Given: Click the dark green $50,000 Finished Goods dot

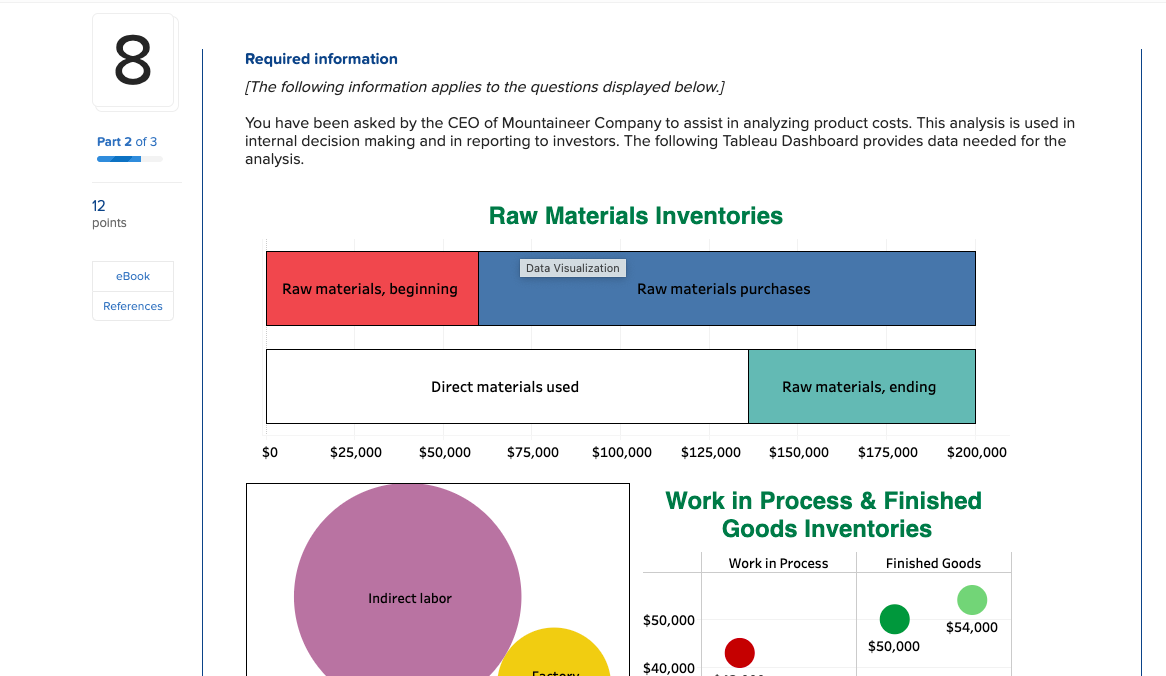Looking at the screenshot, I should point(895,619).
